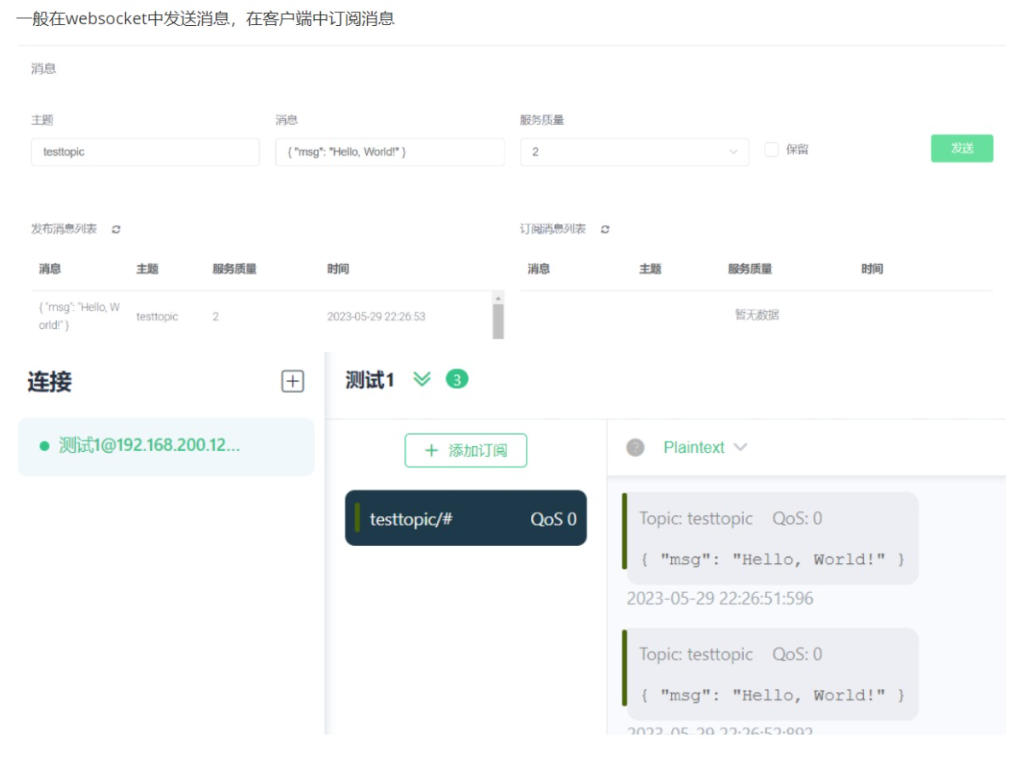Screen dimensions: 1011x768
Task: Click the publish list scrollbar thumb
Action: (x=498, y=321)
